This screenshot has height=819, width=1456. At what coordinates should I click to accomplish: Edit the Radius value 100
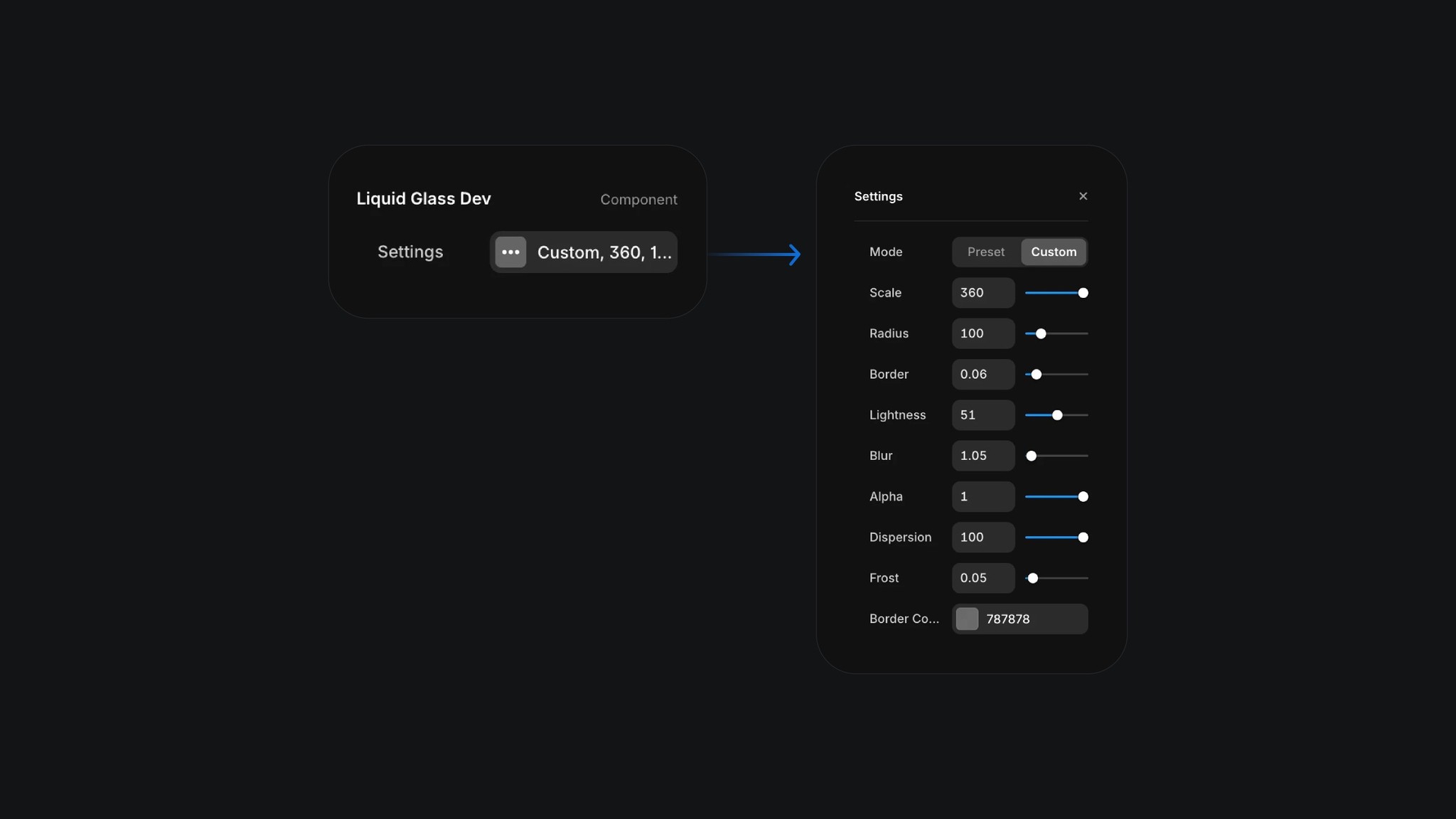click(983, 333)
